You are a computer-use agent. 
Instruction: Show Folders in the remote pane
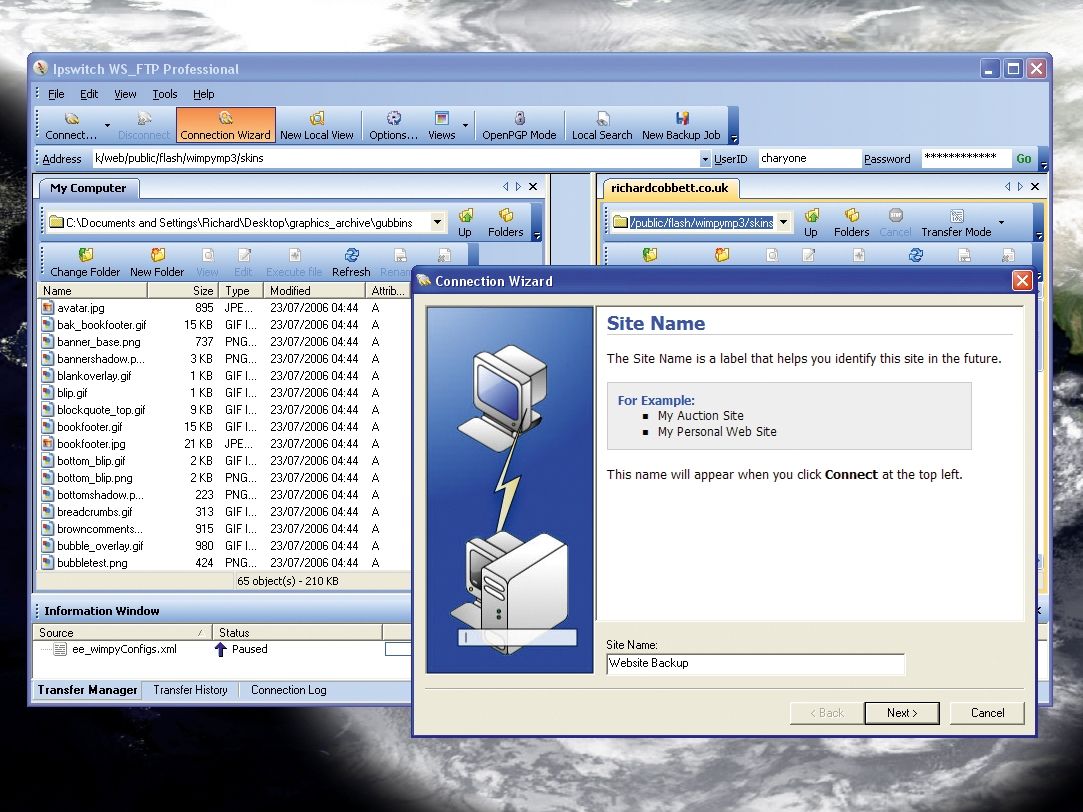(851, 222)
